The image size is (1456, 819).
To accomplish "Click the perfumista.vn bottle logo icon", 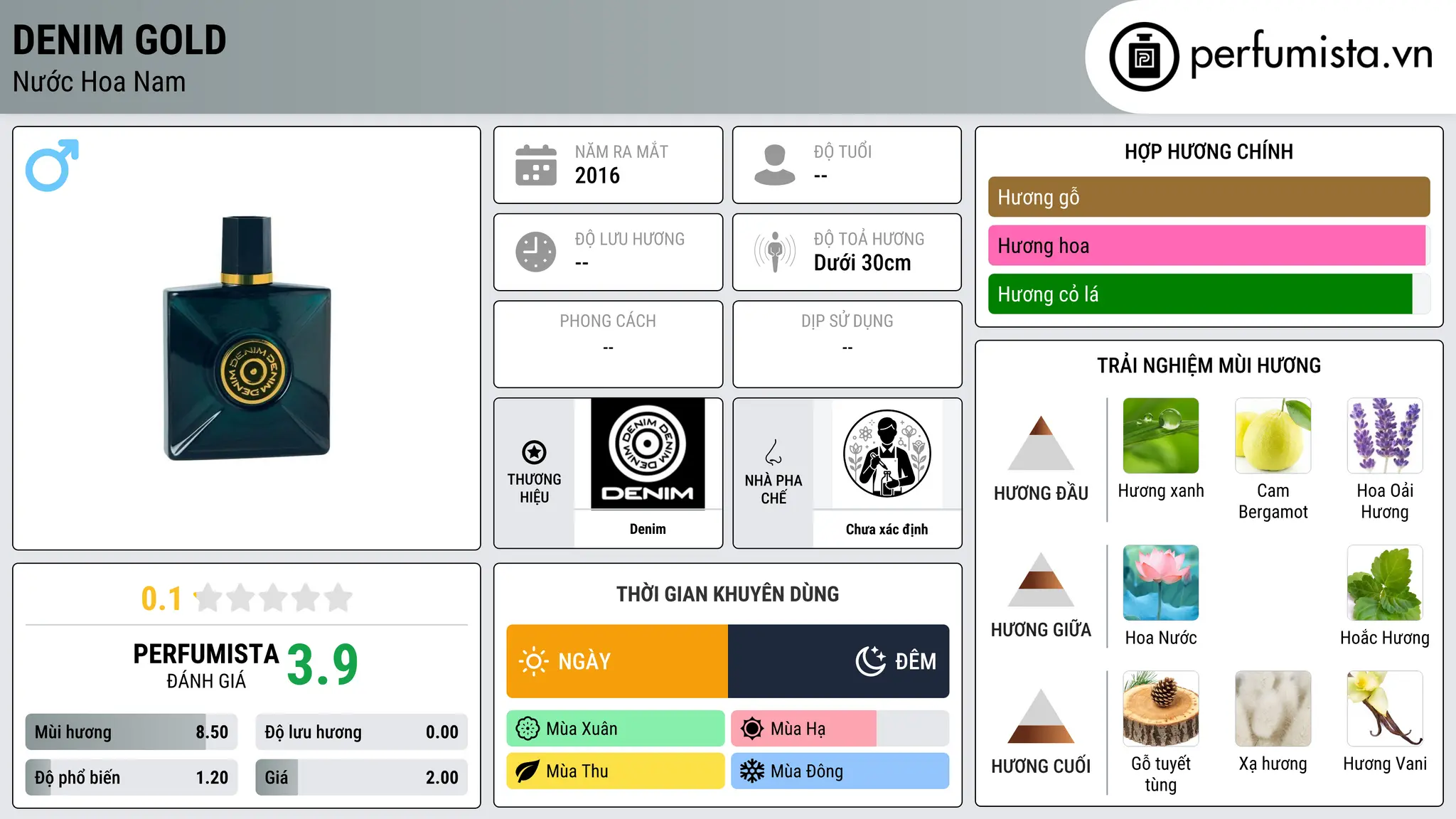I will [1144, 57].
